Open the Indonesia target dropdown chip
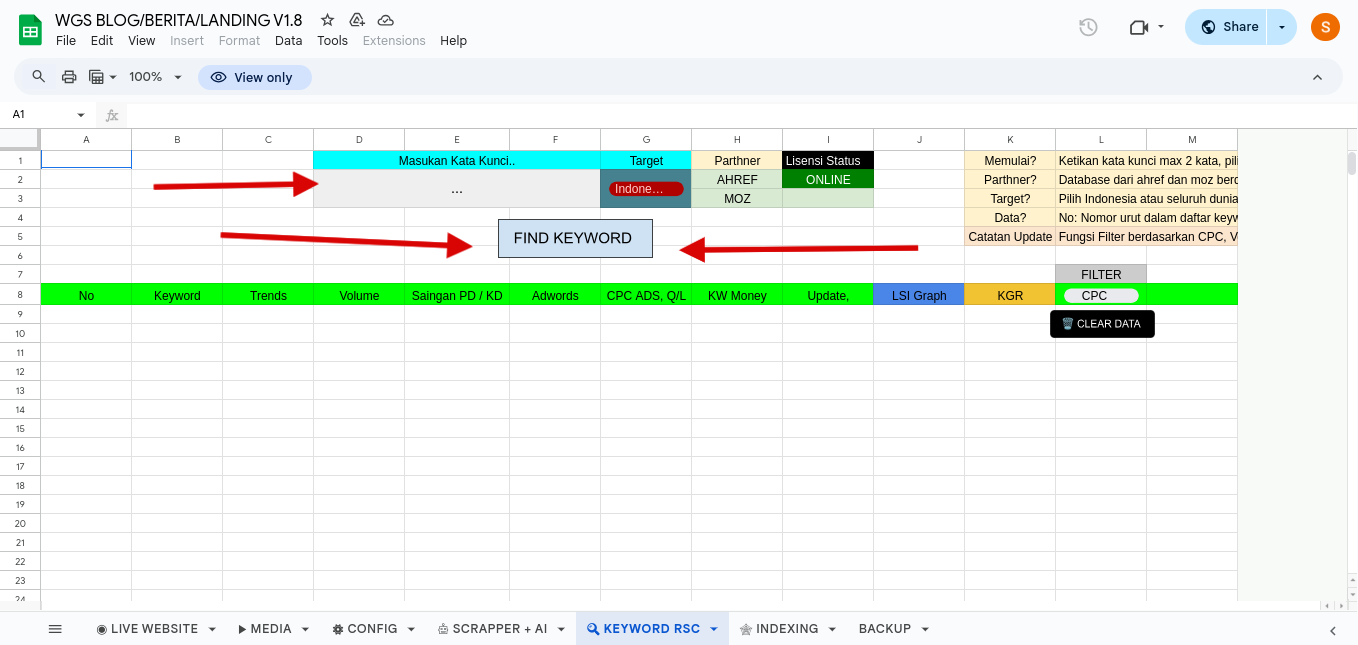 (646, 189)
